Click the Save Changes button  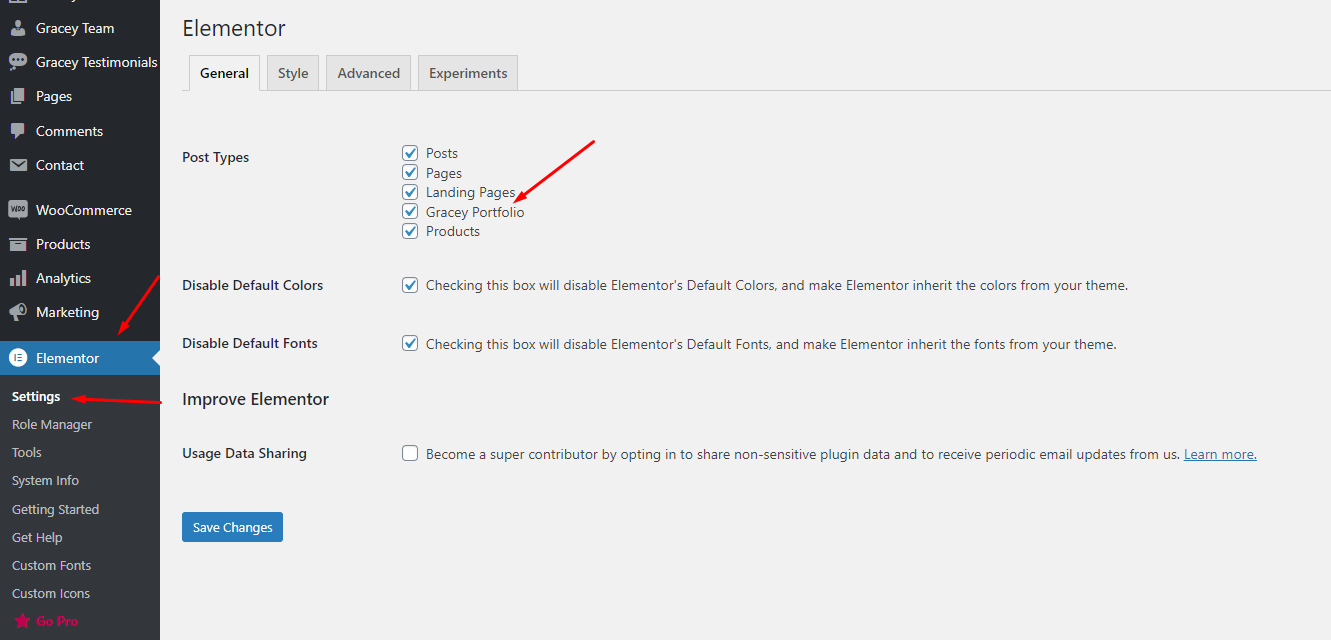click(x=232, y=527)
